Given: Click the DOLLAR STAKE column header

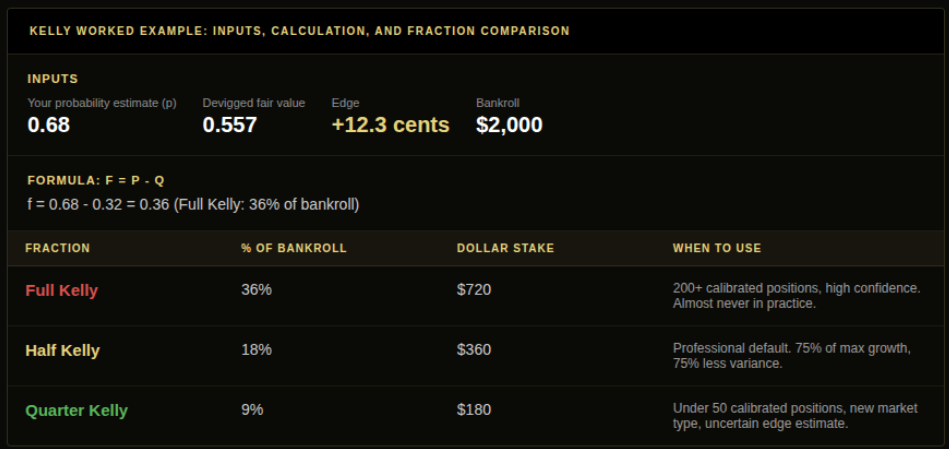Looking at the screenshot, I should 505,249.
